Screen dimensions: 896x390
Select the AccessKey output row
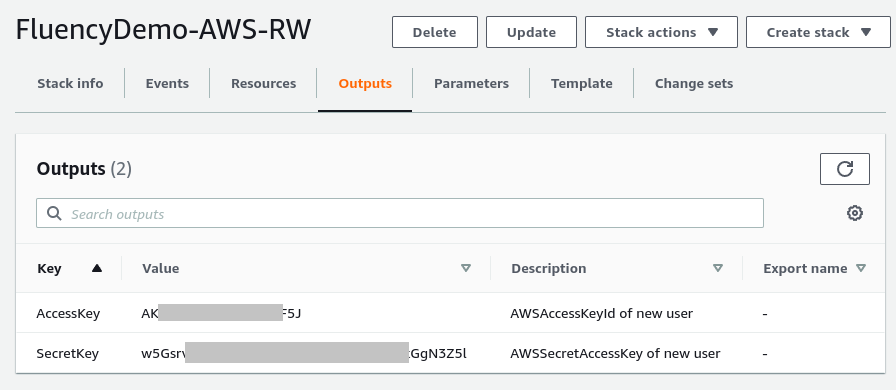pyautogui.click(x=449, y=313)
